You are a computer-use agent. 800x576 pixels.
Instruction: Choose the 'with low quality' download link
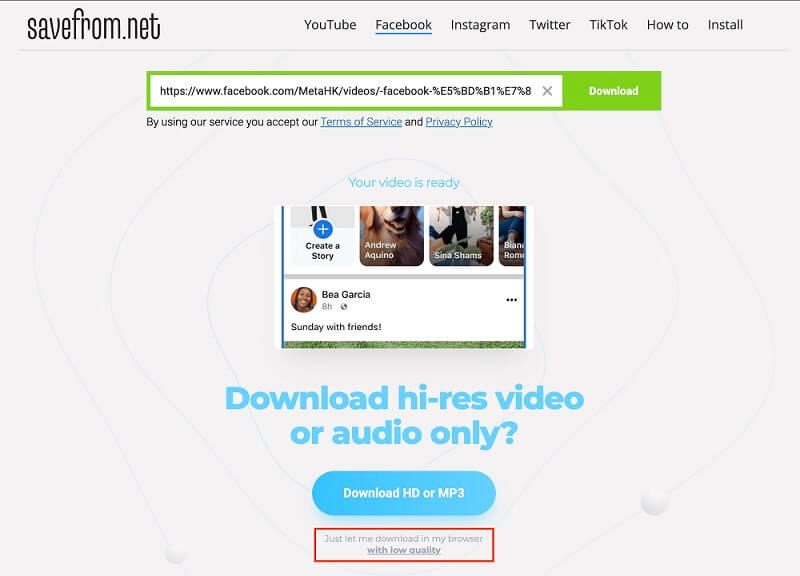[x=404, y=550]
